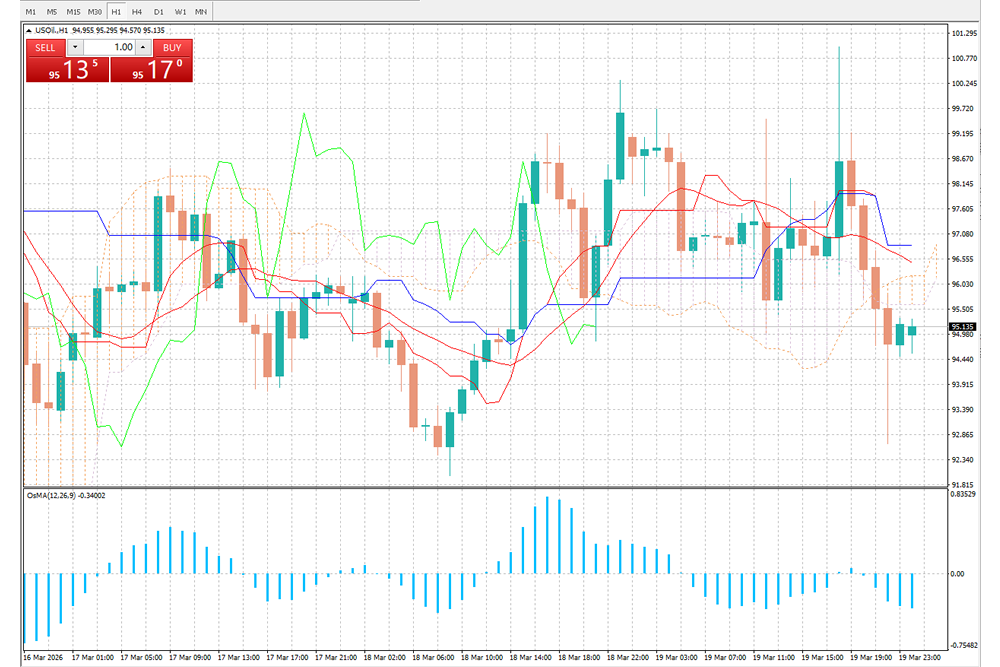The width and height of the screenshot is (1000, 667).
Task: Switch to the M1 timeframe
Action: 30,11
